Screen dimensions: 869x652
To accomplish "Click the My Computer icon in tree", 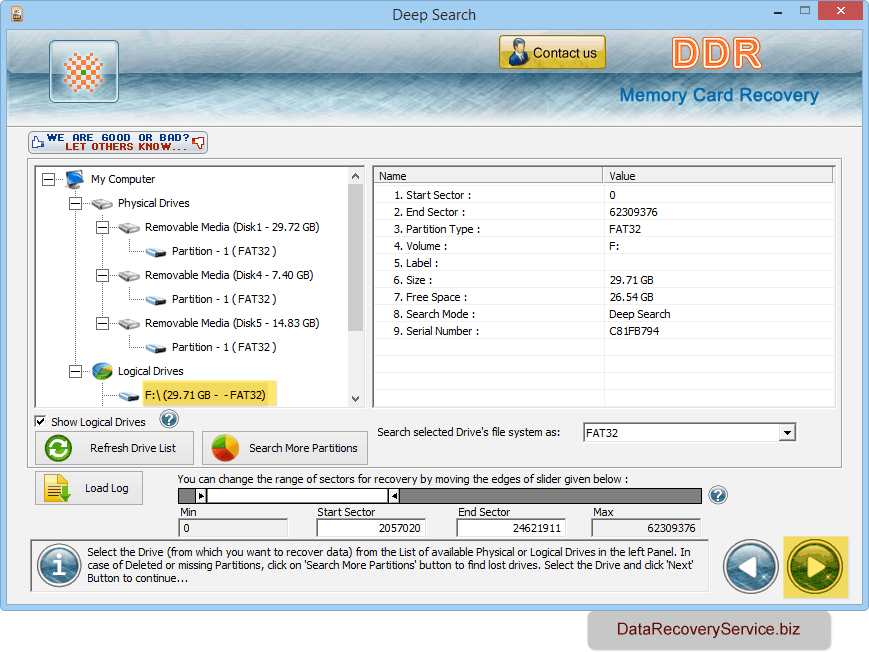I will (x=75, y=179).
